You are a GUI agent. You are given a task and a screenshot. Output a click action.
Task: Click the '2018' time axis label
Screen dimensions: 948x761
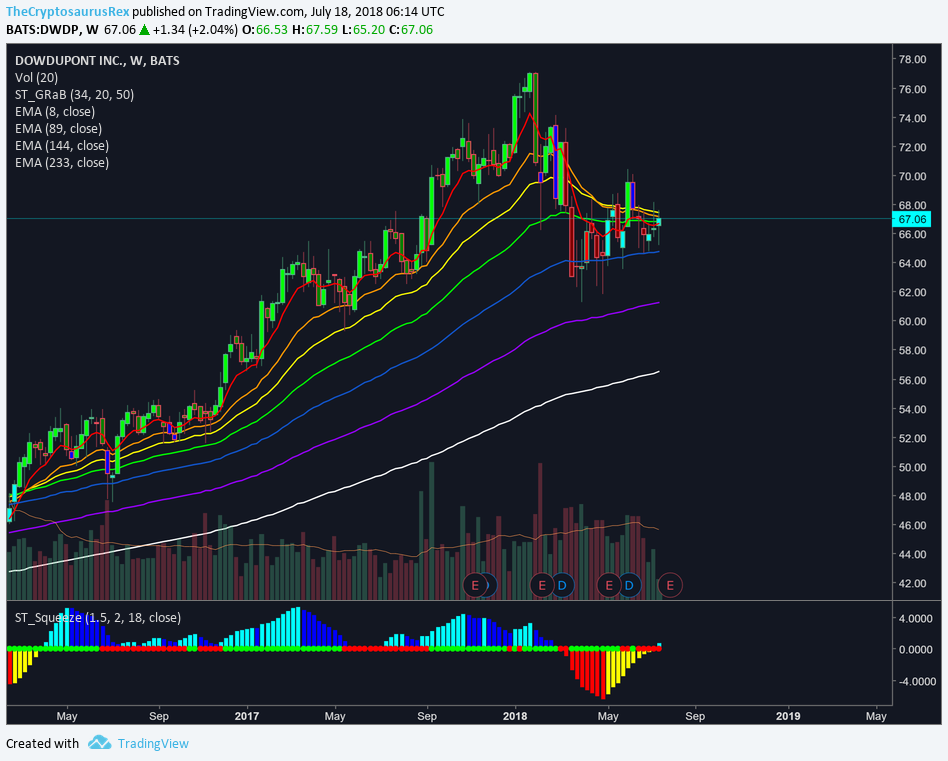click(515, 716)
